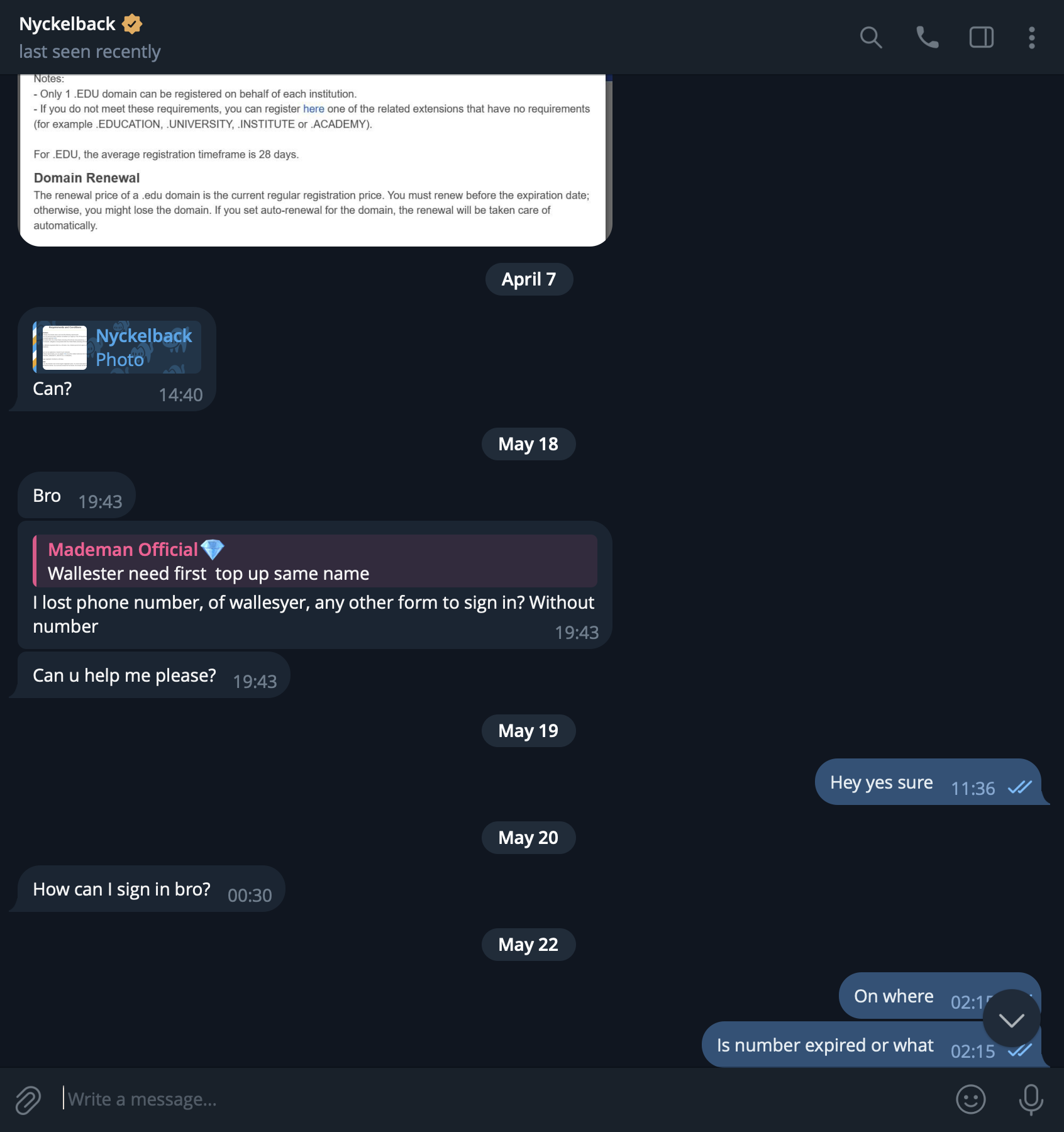1064x1132 pixels.
Task: Open the domain renewal photo message
Action: click(x=315, y=160)
